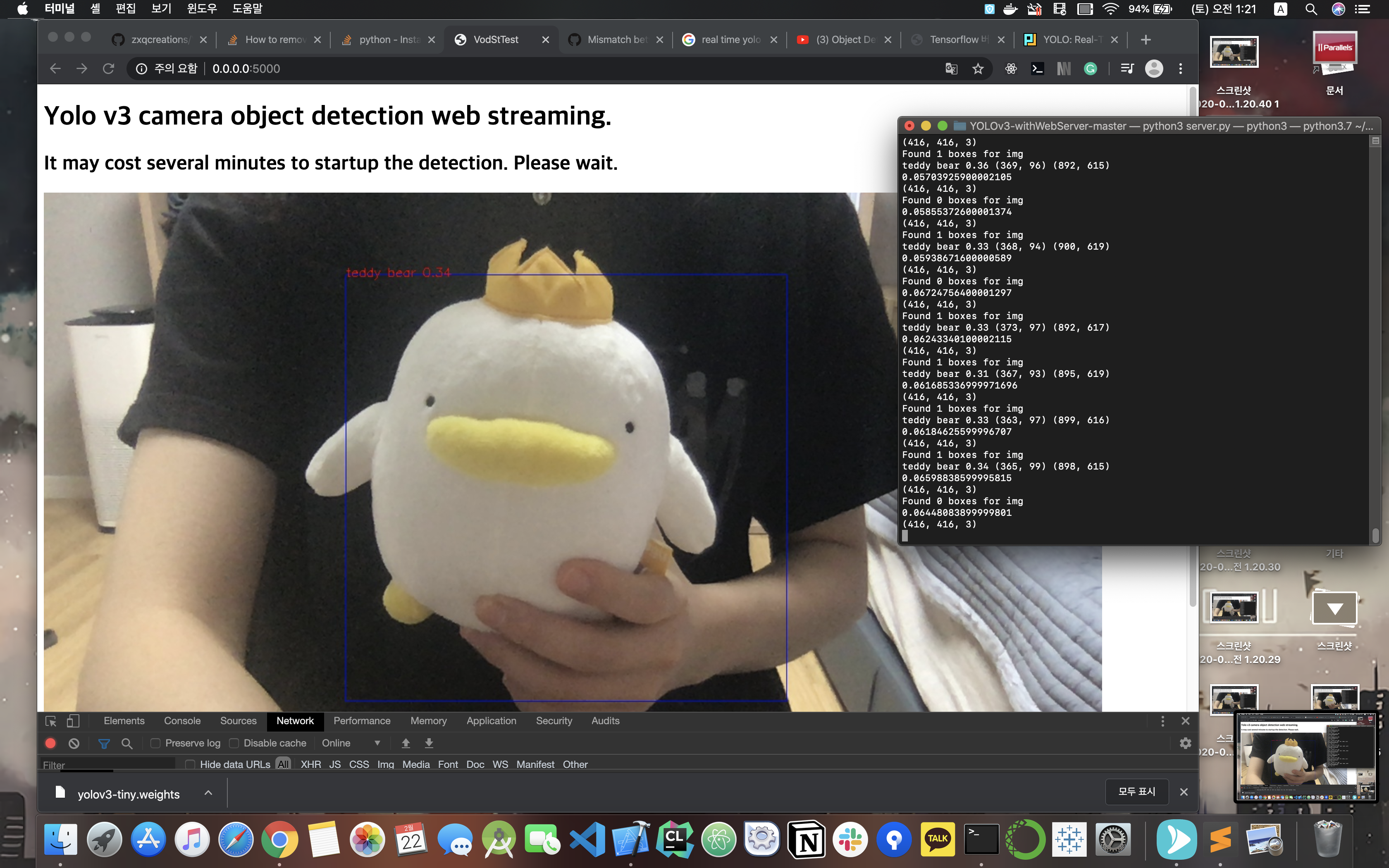
Task: Enable the Disable cache checkbox
Action: 234,743
